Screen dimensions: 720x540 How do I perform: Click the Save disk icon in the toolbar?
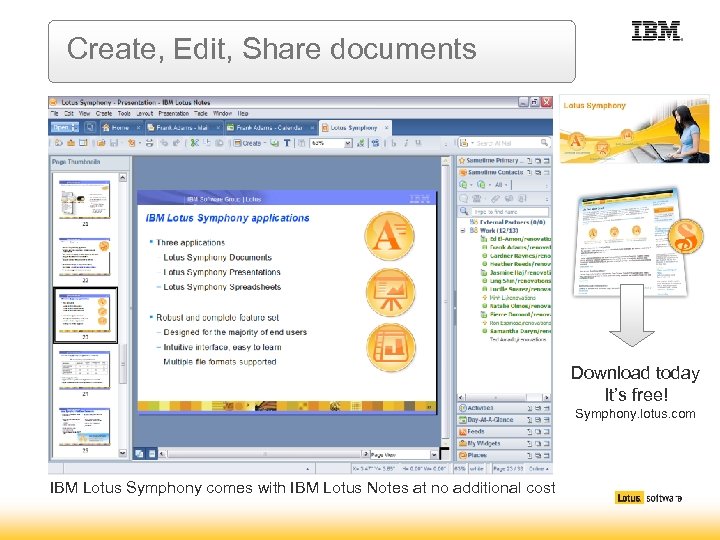(x=114, y=143)
